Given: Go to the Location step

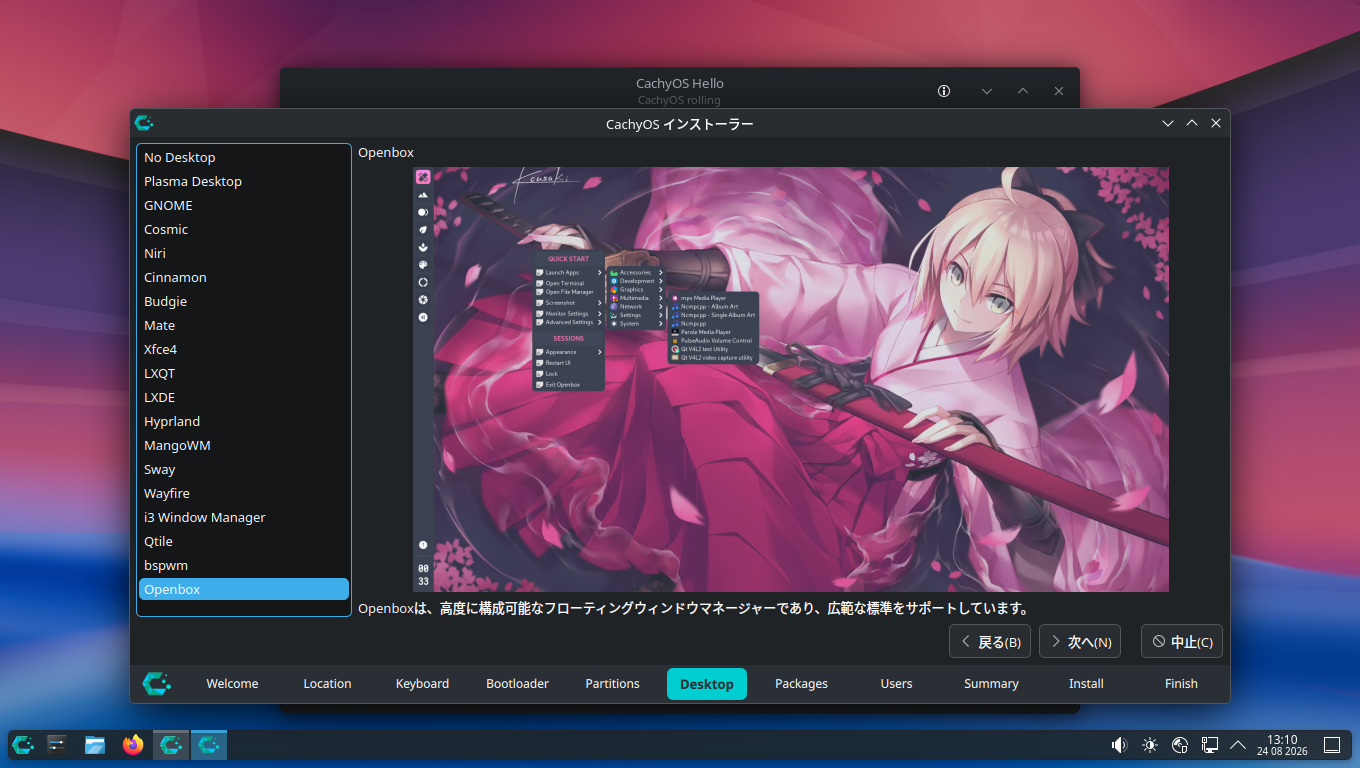Looking at the screenshot, I should coord(327,684).
